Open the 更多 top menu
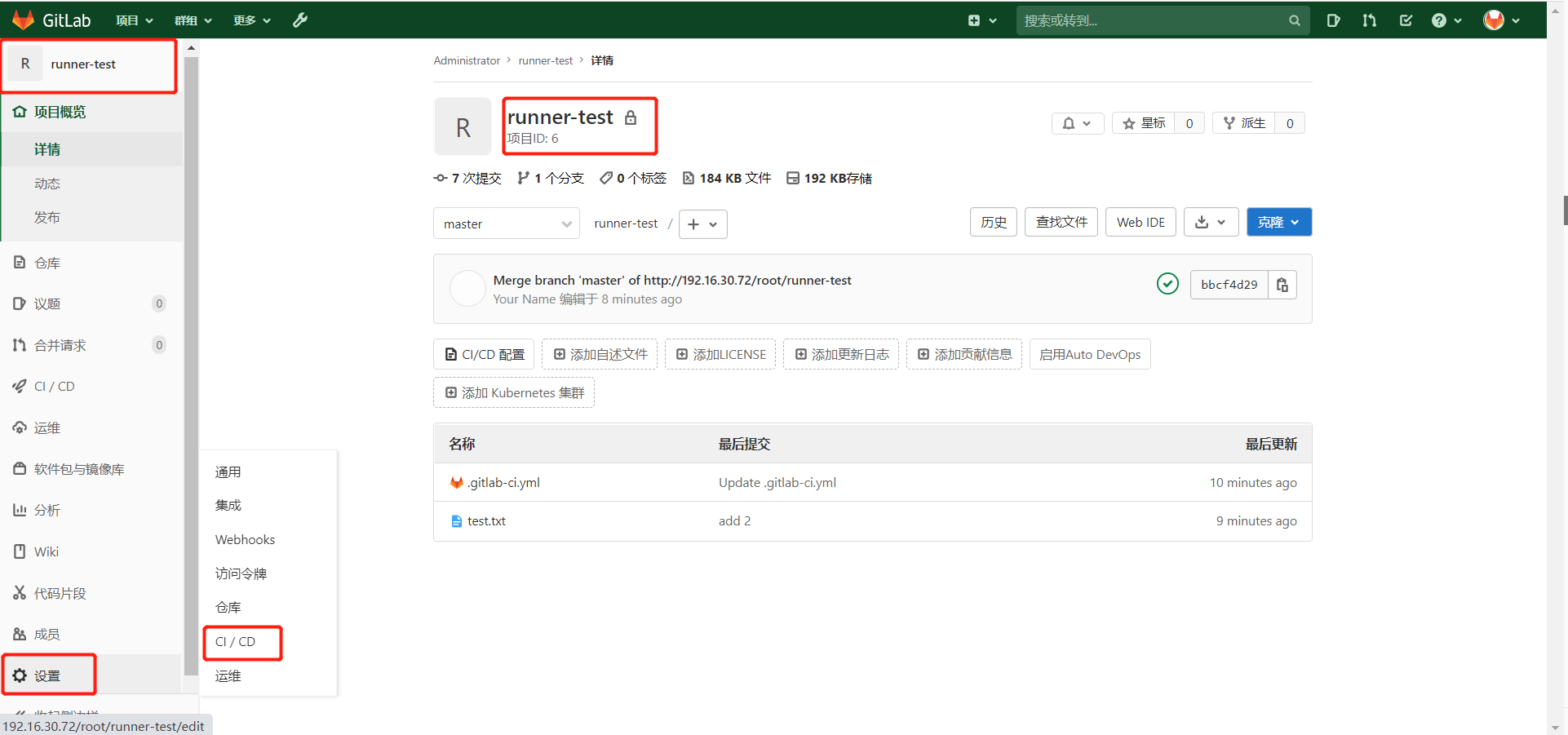1568x735 pixels. 252,20
